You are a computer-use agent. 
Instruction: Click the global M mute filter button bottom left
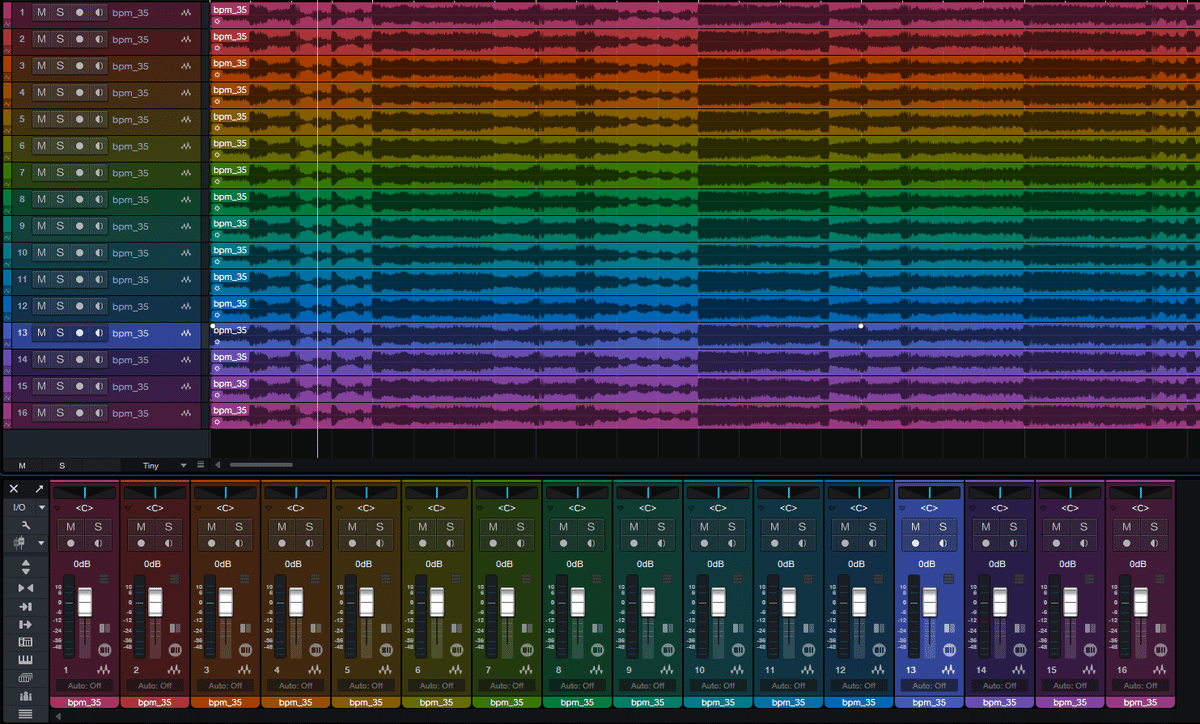coord(22,465)
